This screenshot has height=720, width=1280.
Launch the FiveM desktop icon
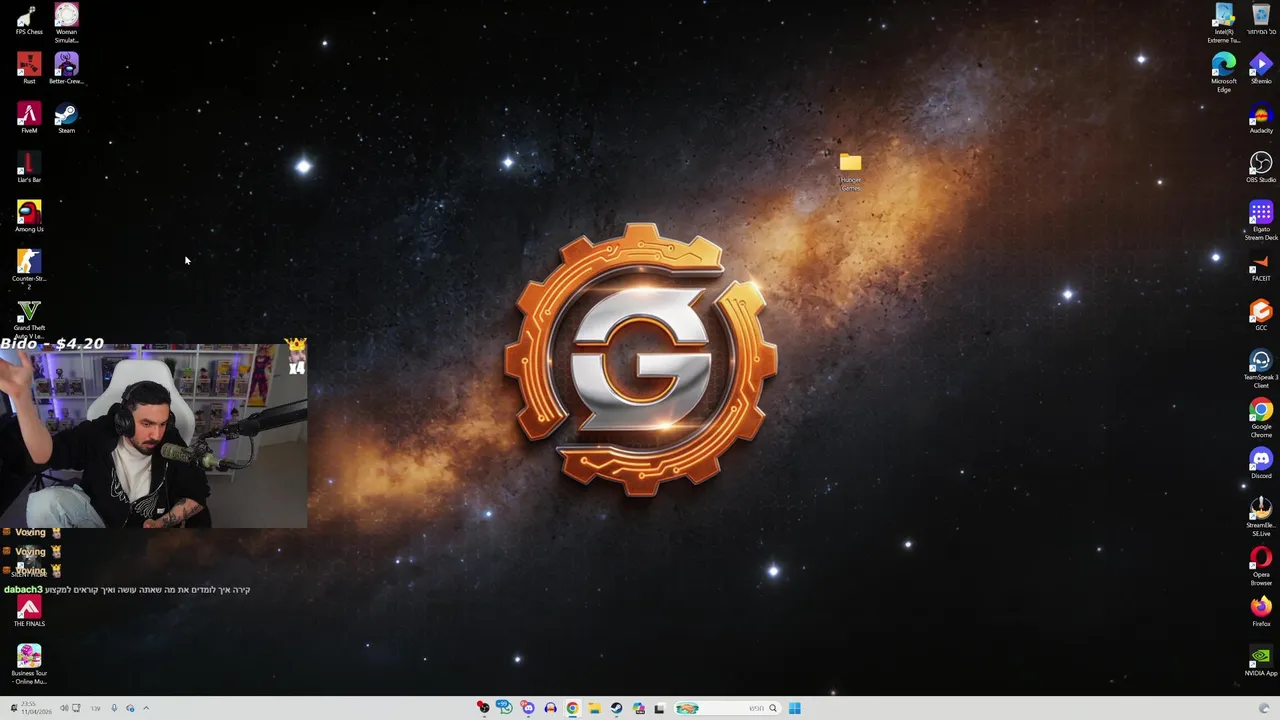[29, 118]
